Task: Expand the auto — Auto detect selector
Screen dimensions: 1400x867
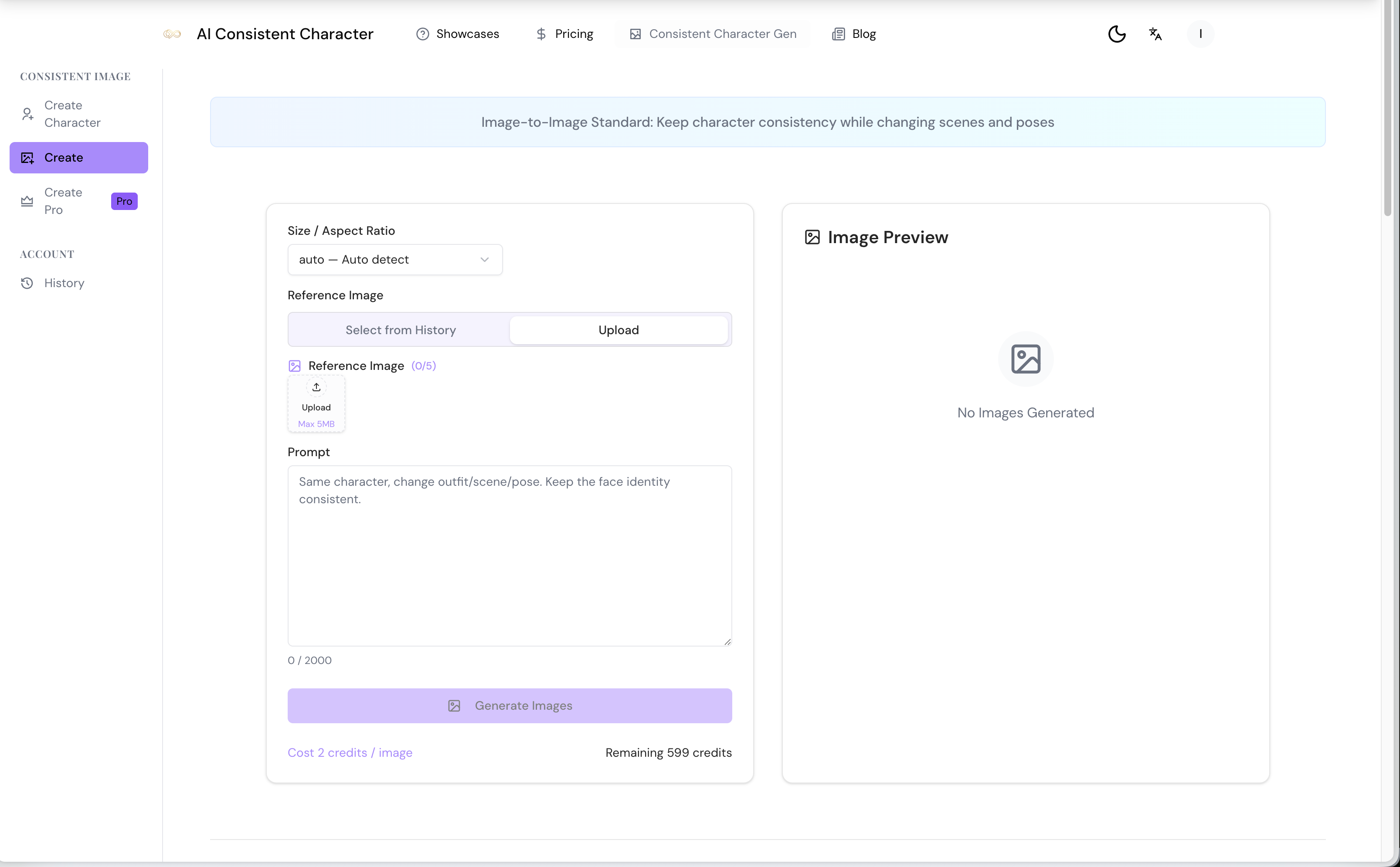Action: click(394, 259)
